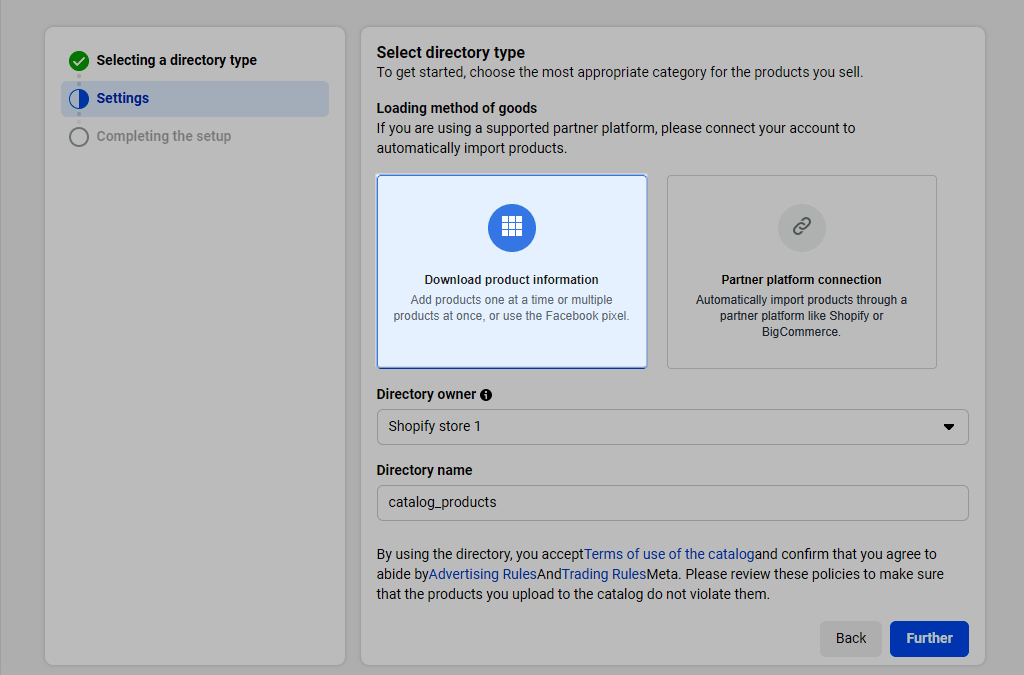Select Completing the setup step
Viewport: 1024px width, 675px height.
[x=163, y=137]
